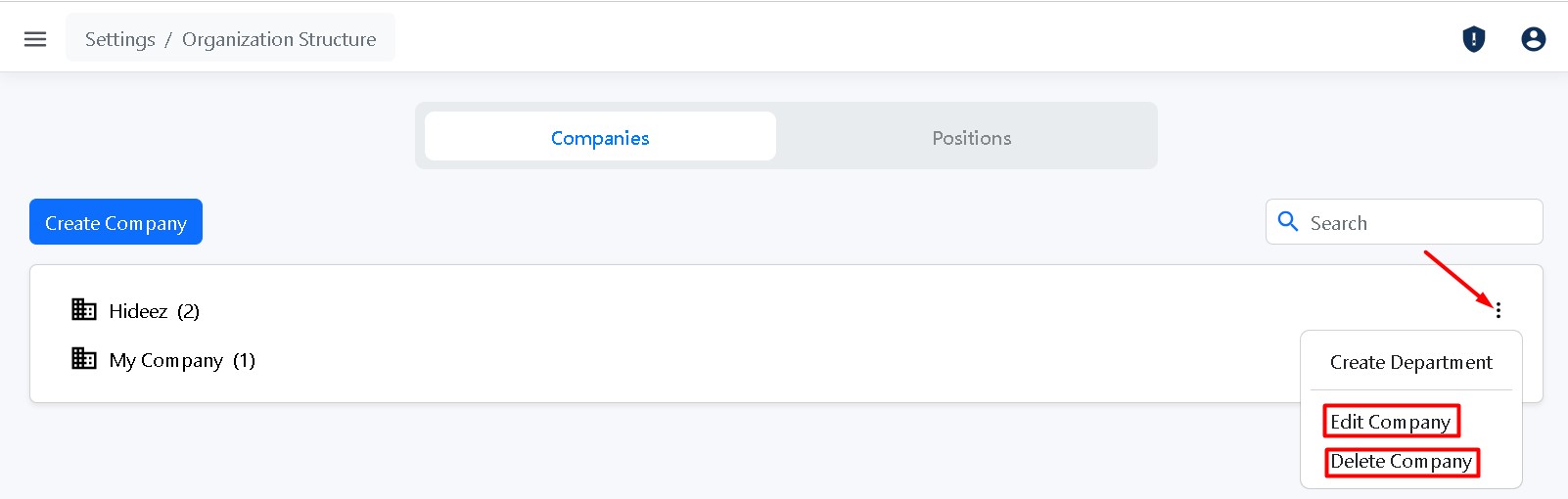Switch to the Positions tab
The width and height of the screenshot is (1568, 499).
tap(971, 137)
